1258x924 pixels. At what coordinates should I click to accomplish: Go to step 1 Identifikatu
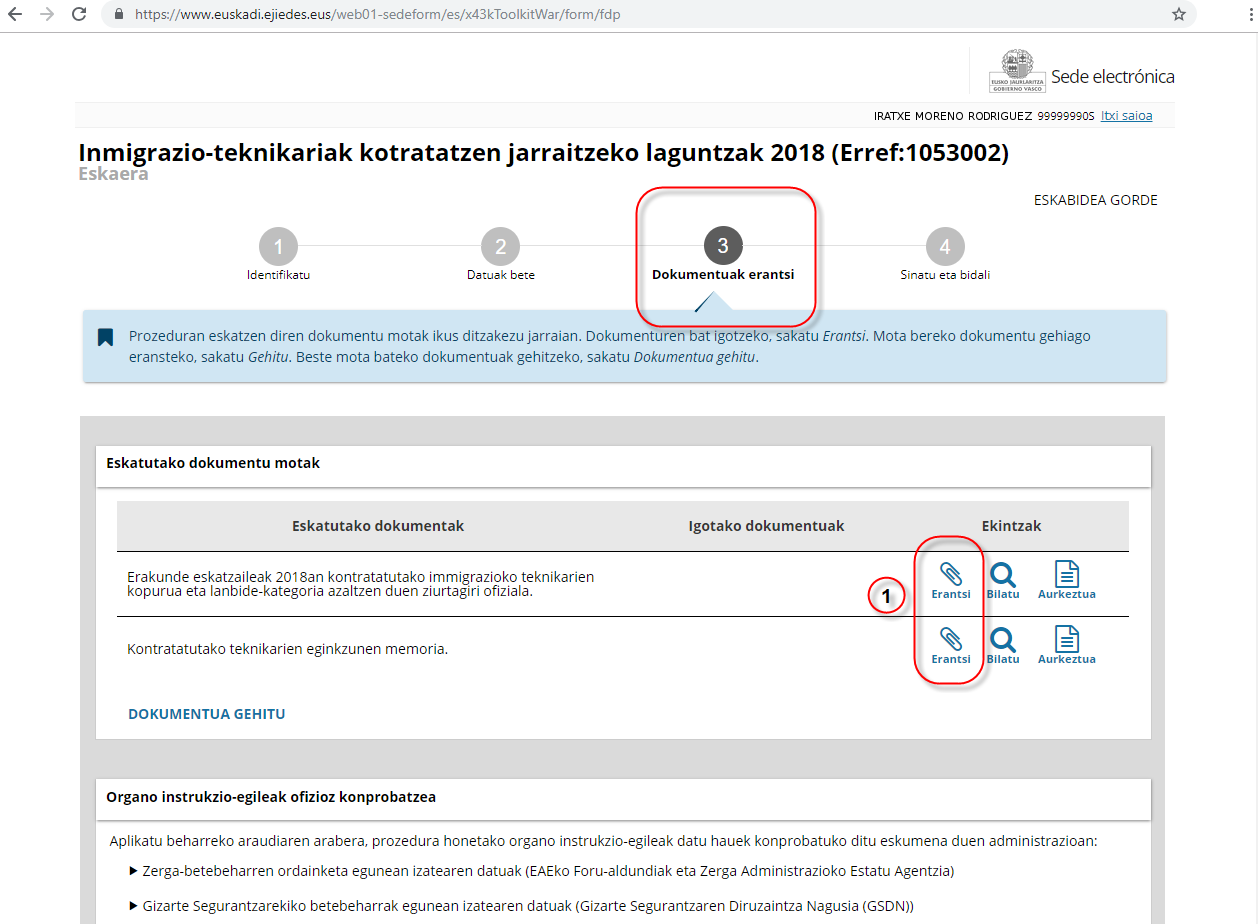[278, 247]
